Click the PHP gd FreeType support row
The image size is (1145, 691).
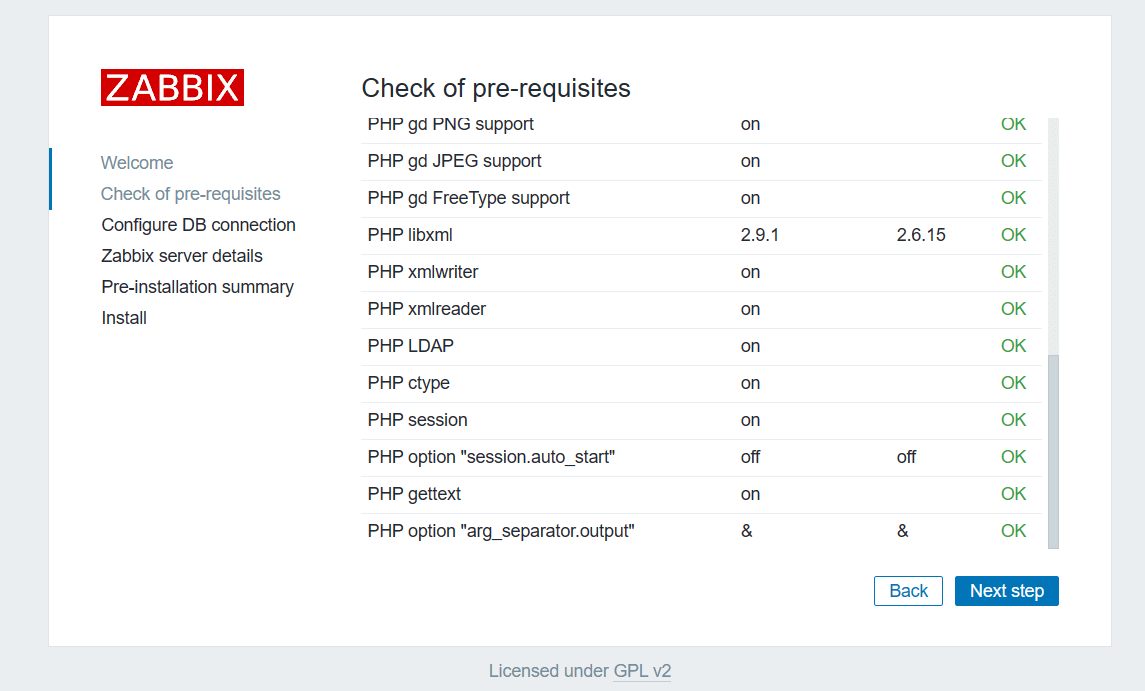click(x=701, y=199)
